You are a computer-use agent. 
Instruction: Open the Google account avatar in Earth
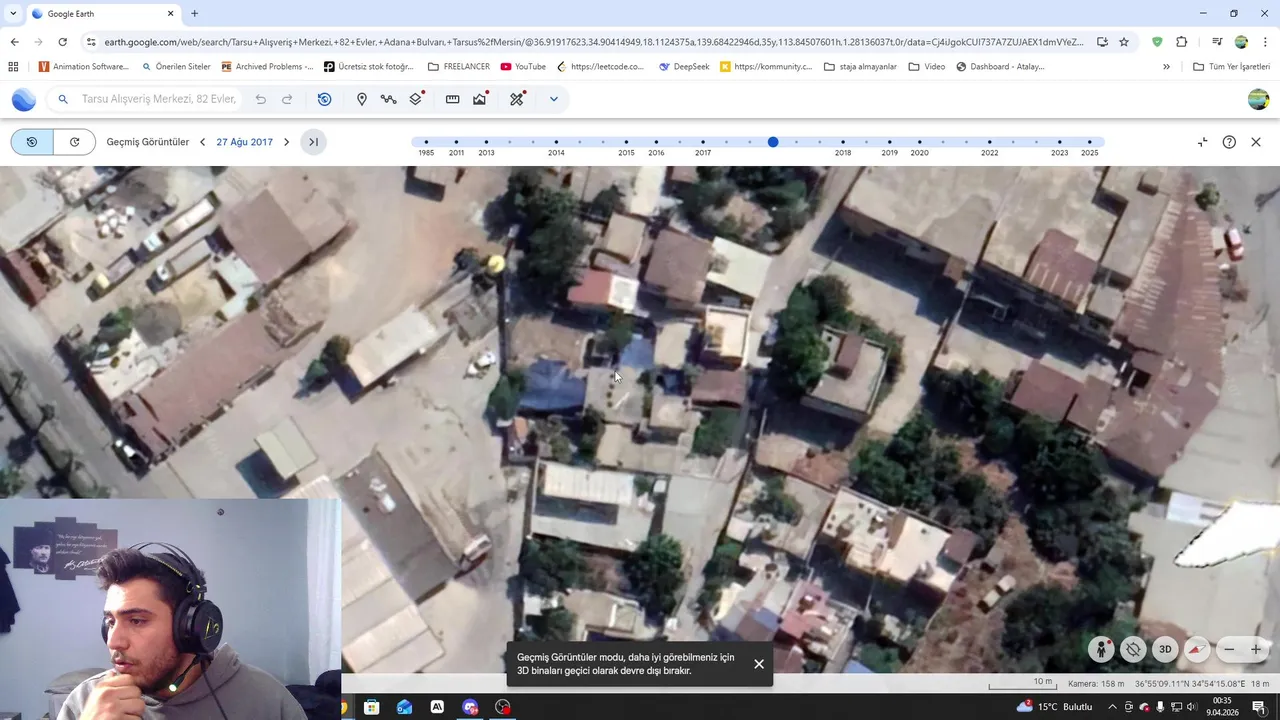[x=1258, y=99]
